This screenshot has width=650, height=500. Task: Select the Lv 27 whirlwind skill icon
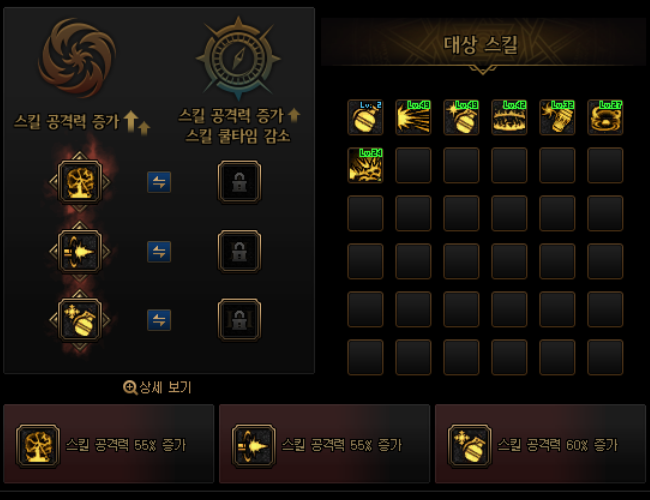pyautogui.click(x=605, y=117)
